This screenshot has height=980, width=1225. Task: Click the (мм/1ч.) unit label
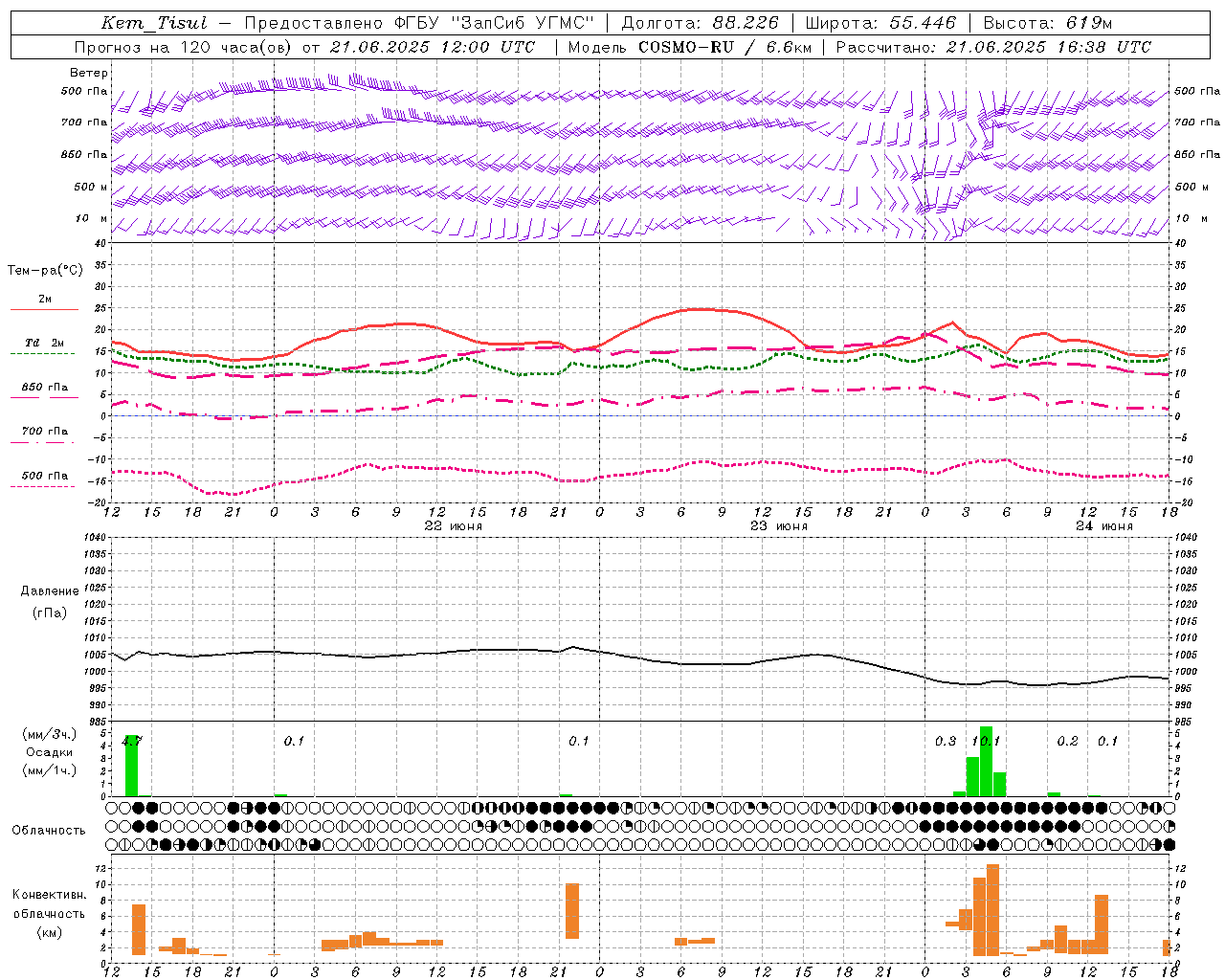(x=48, y=770)
